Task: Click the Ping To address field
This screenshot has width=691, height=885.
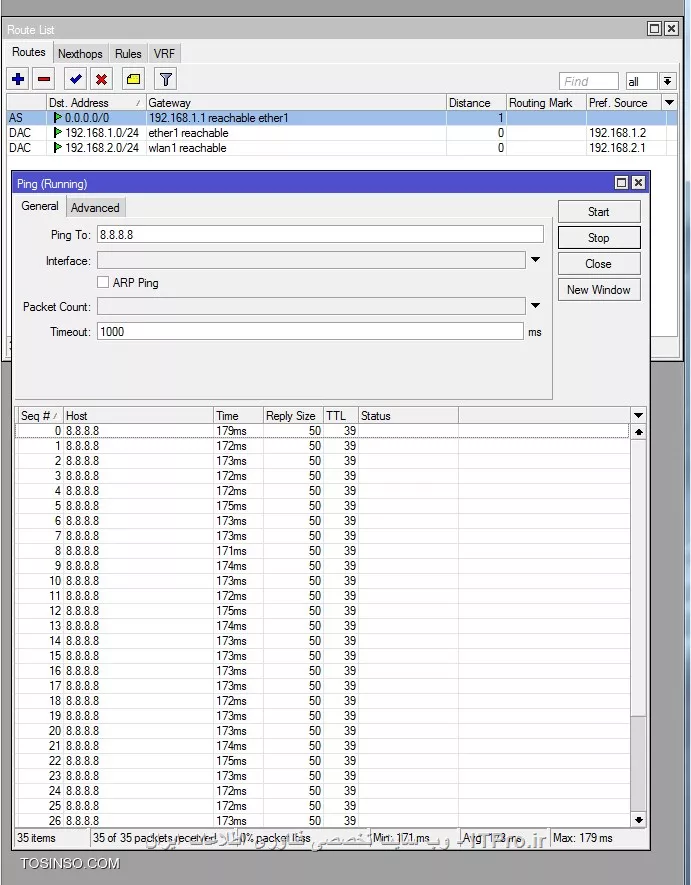Action: point(320,234)
